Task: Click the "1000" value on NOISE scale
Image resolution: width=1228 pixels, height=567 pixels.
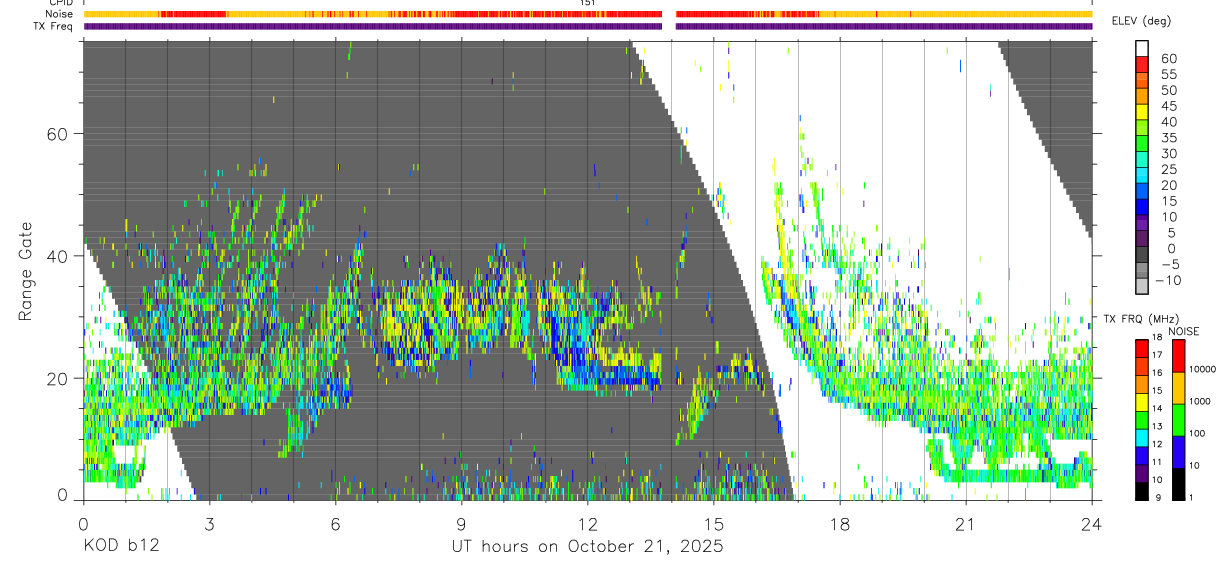Action: (1199, 401)
